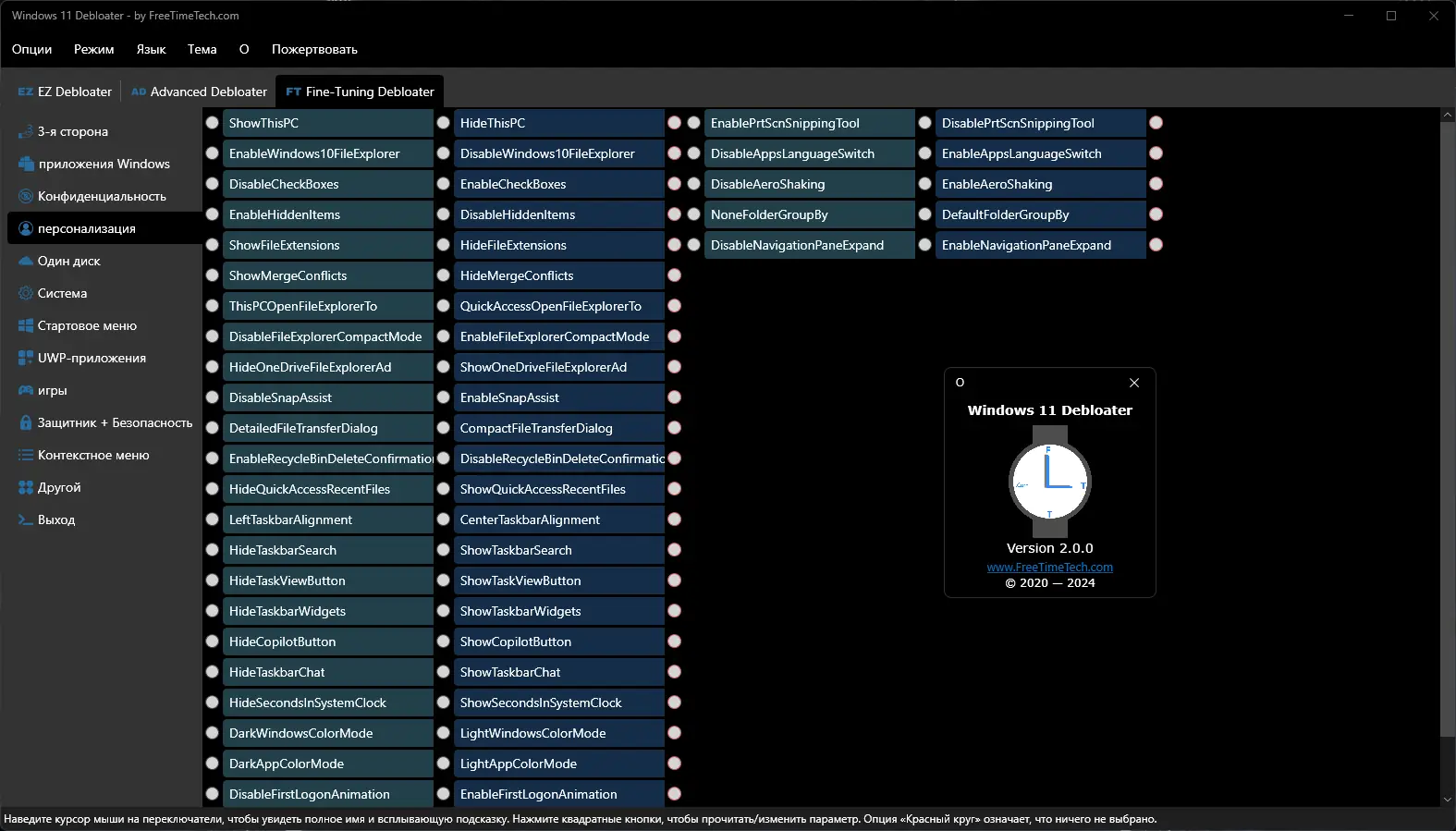Screen dimensions: 1456x831
Task: Choose the red circle after DisablePrtScnSnippingTool
Action: (x=1156, y=123)
